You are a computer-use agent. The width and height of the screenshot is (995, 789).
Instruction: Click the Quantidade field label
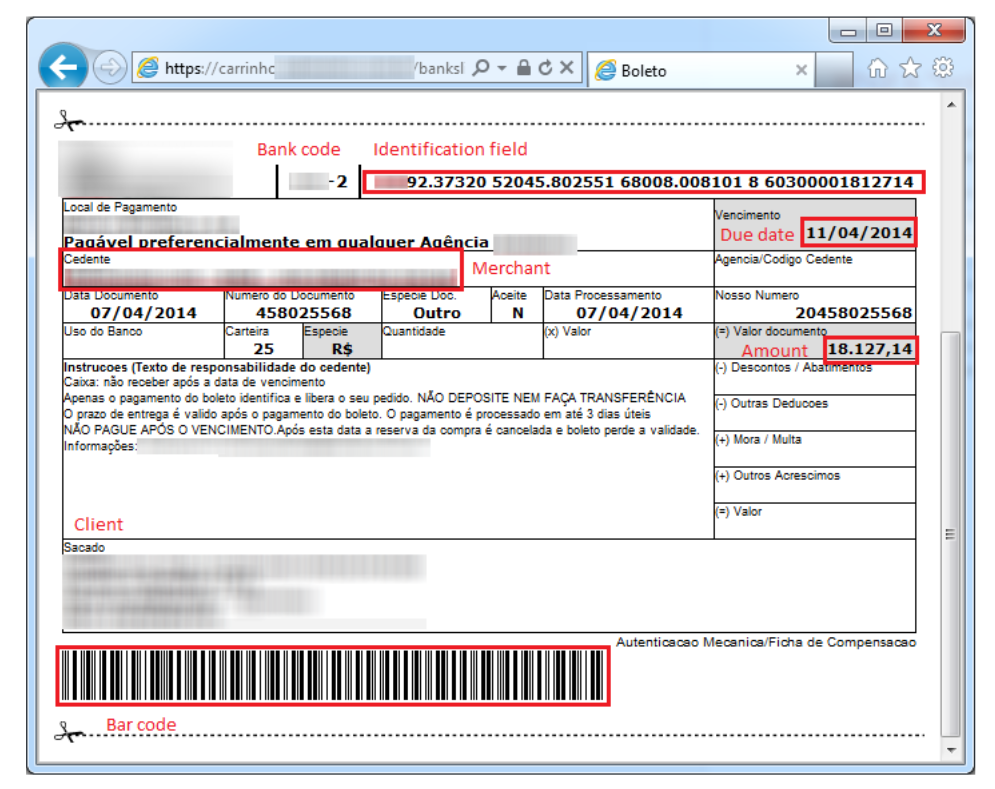tap(414, 331)
